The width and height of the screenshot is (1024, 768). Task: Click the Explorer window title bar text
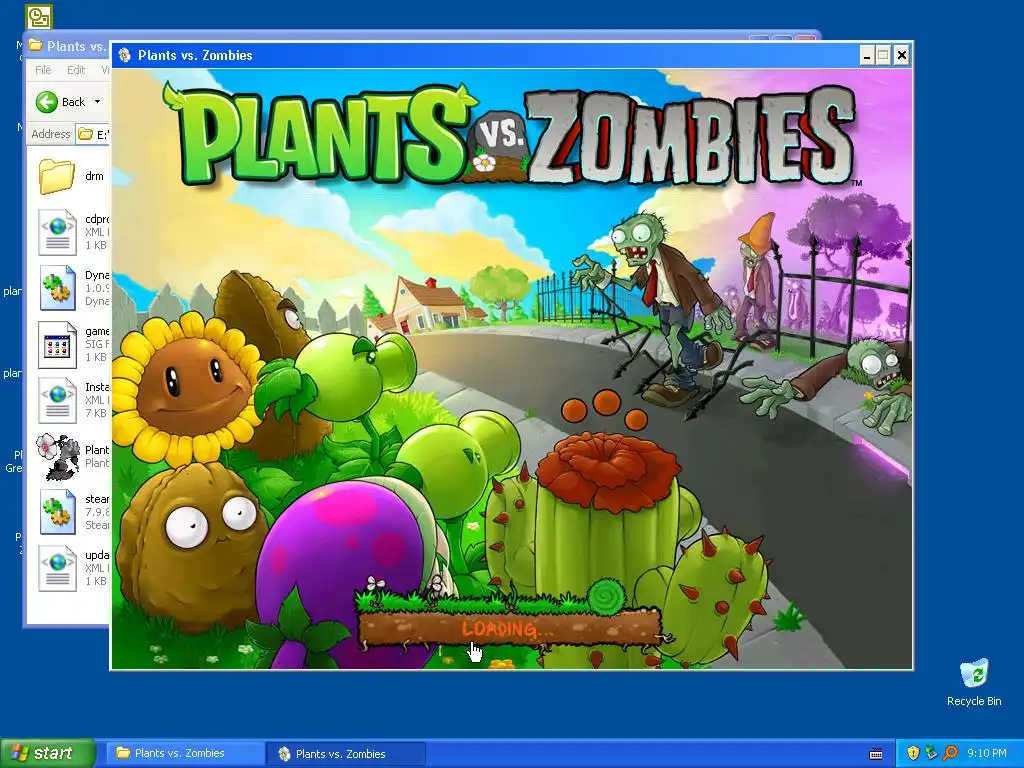tap(76, 46)
